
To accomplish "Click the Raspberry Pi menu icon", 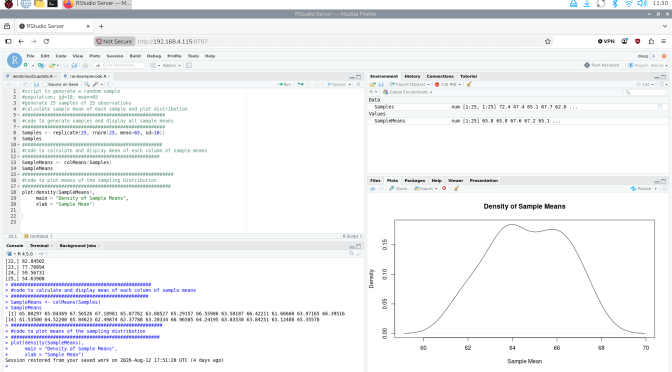I will pyautogui.click(x=9, y=4).
